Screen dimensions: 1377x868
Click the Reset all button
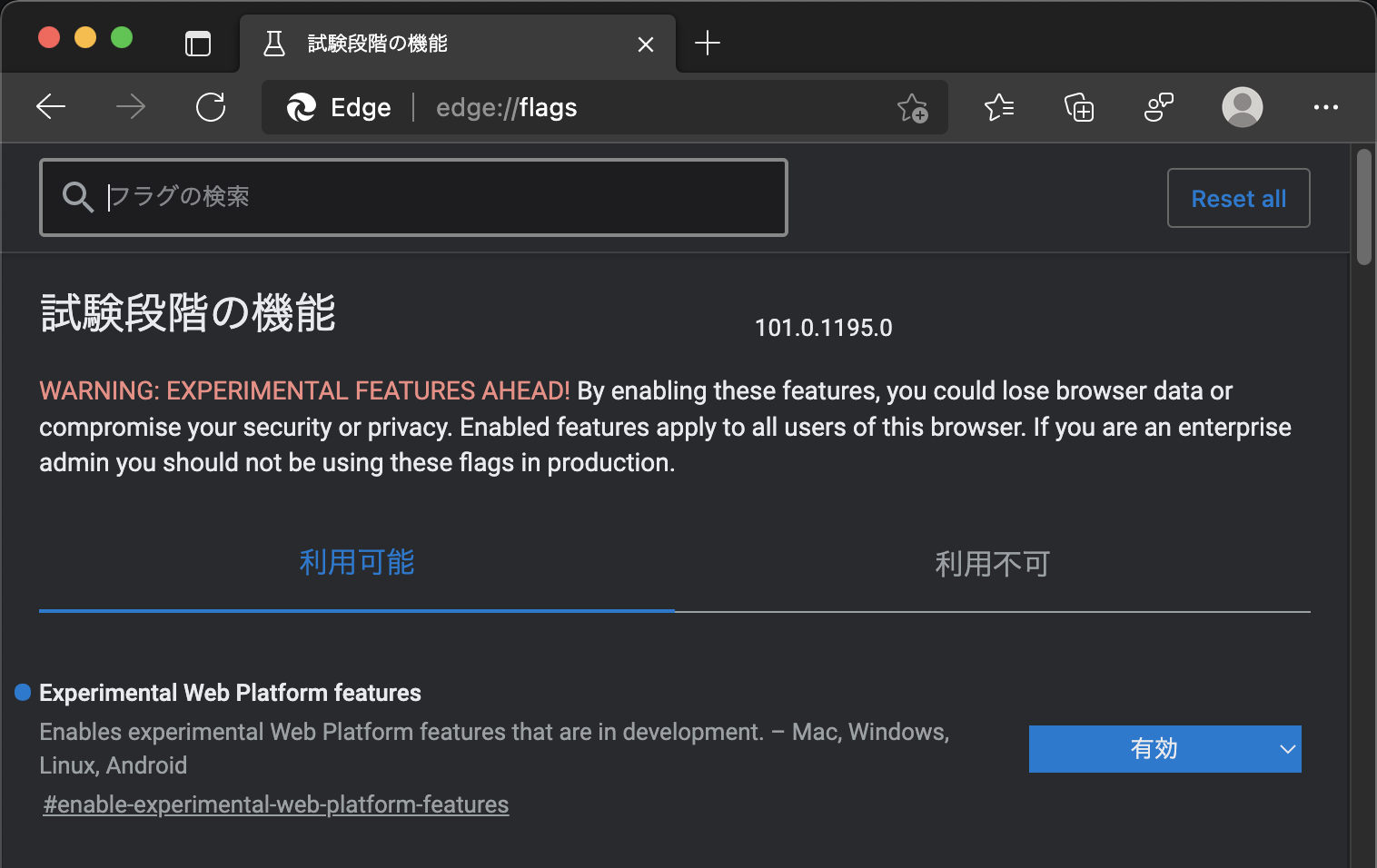click(1238, 197)
